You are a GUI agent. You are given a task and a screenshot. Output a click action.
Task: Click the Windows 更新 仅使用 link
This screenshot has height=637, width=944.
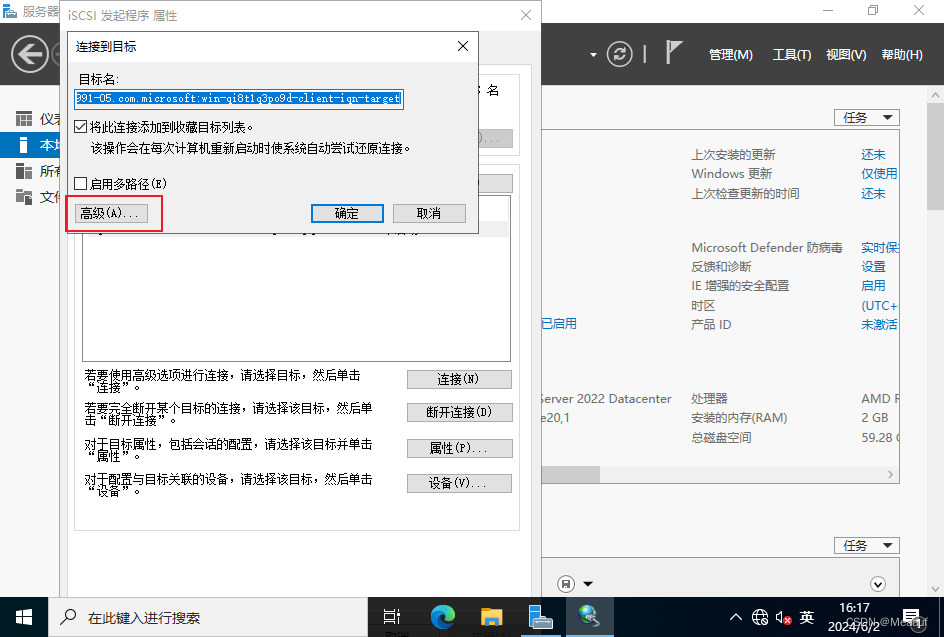click(879, 174)
